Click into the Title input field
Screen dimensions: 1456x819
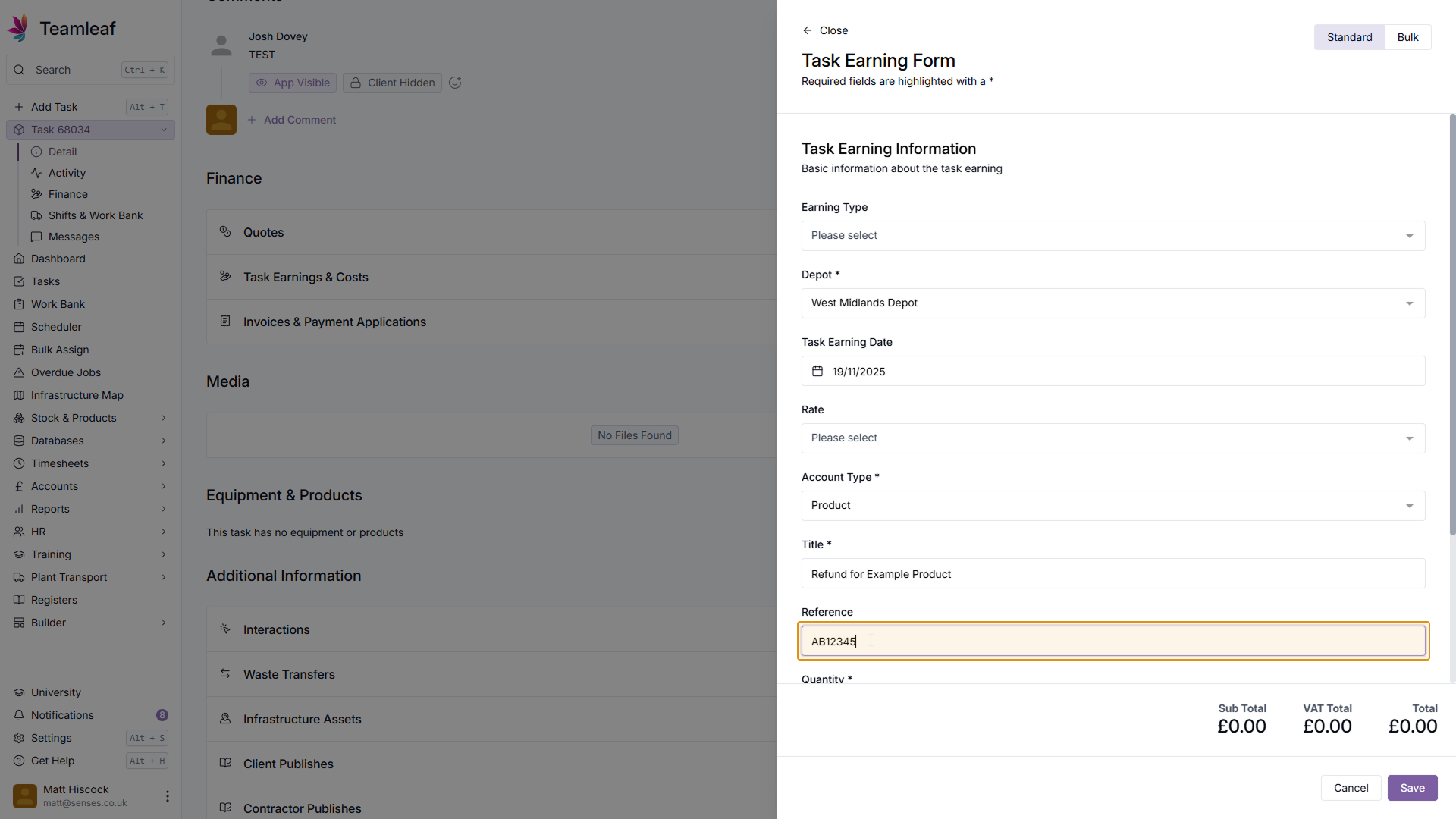click(x=1112, y=574)
